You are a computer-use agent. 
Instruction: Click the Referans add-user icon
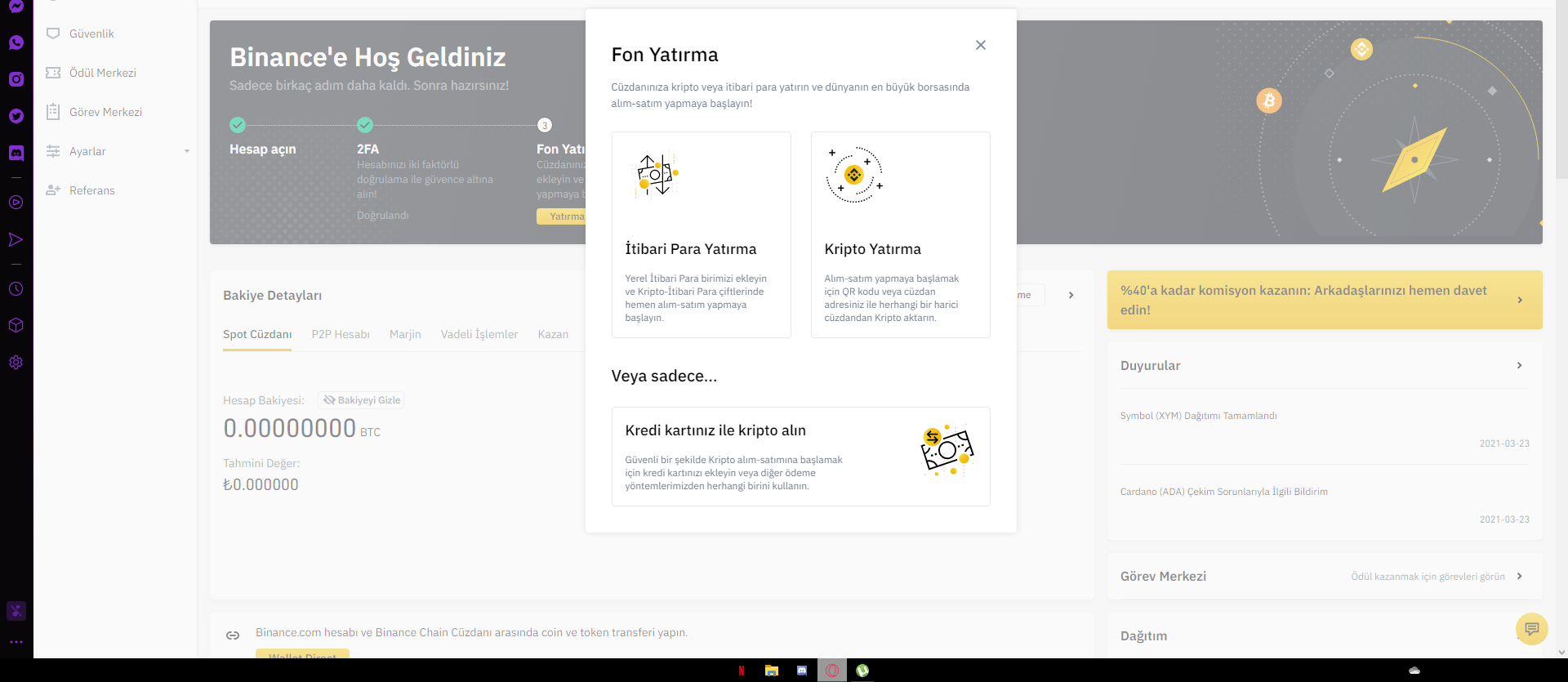(53, 190)
